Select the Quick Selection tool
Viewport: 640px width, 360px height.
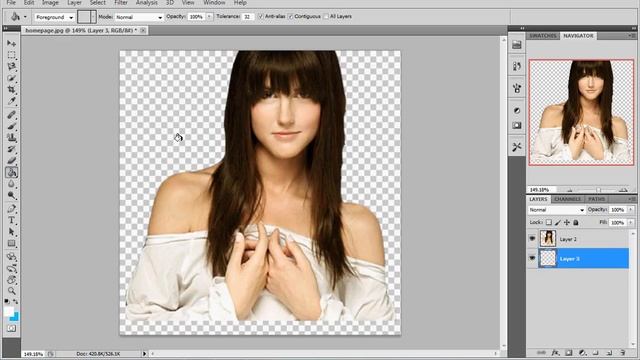11,78
